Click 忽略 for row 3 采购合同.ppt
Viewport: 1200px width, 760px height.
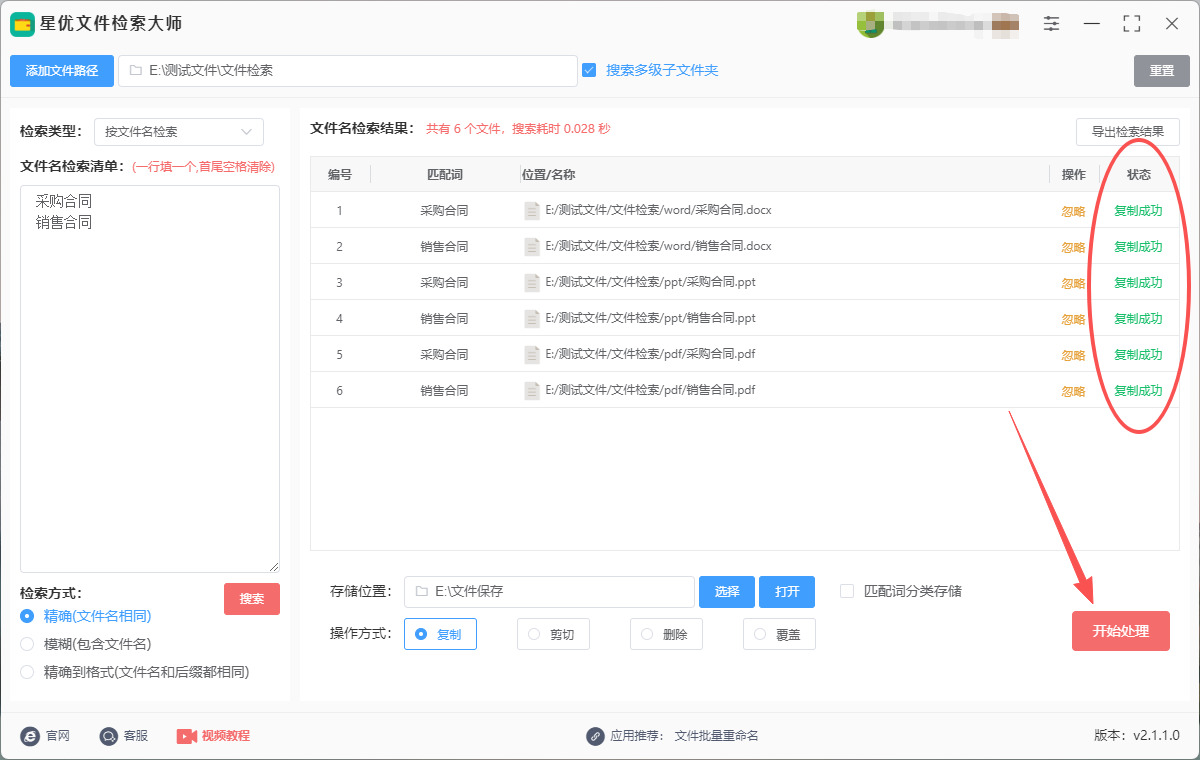coord(1073,283)
